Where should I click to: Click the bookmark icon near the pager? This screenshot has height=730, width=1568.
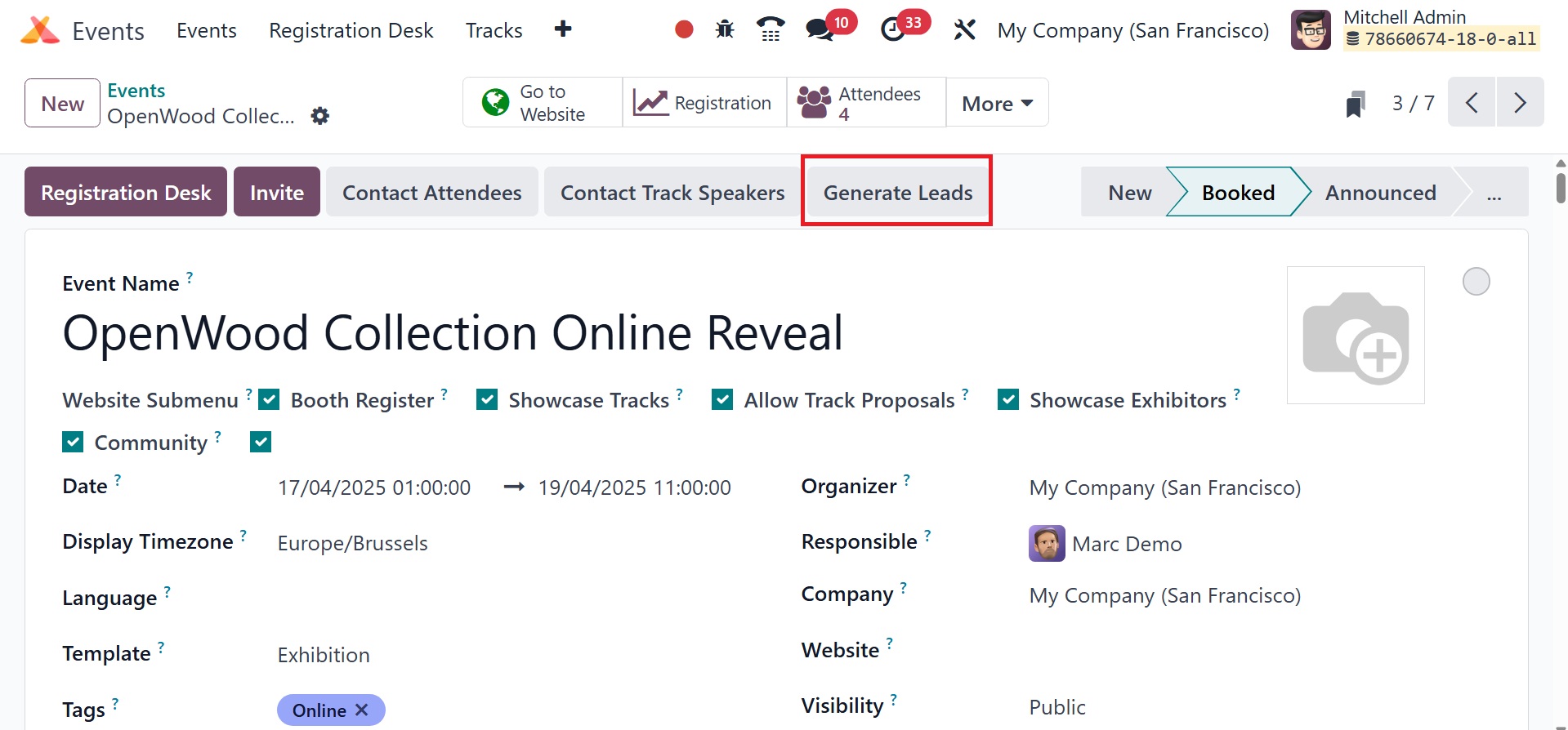click(x=1356, y=104)
